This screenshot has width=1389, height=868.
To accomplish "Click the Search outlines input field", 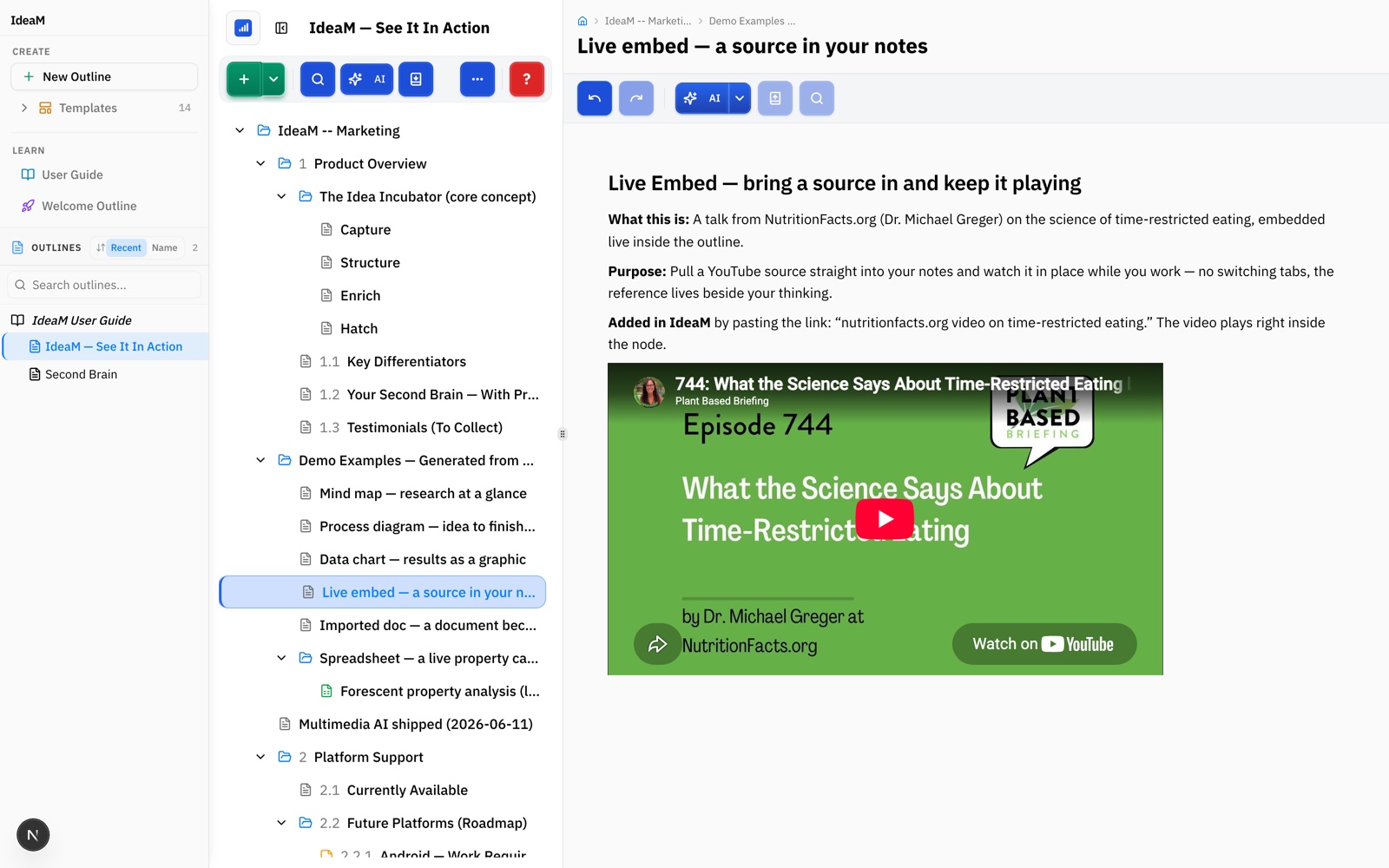I will [104, 285].
